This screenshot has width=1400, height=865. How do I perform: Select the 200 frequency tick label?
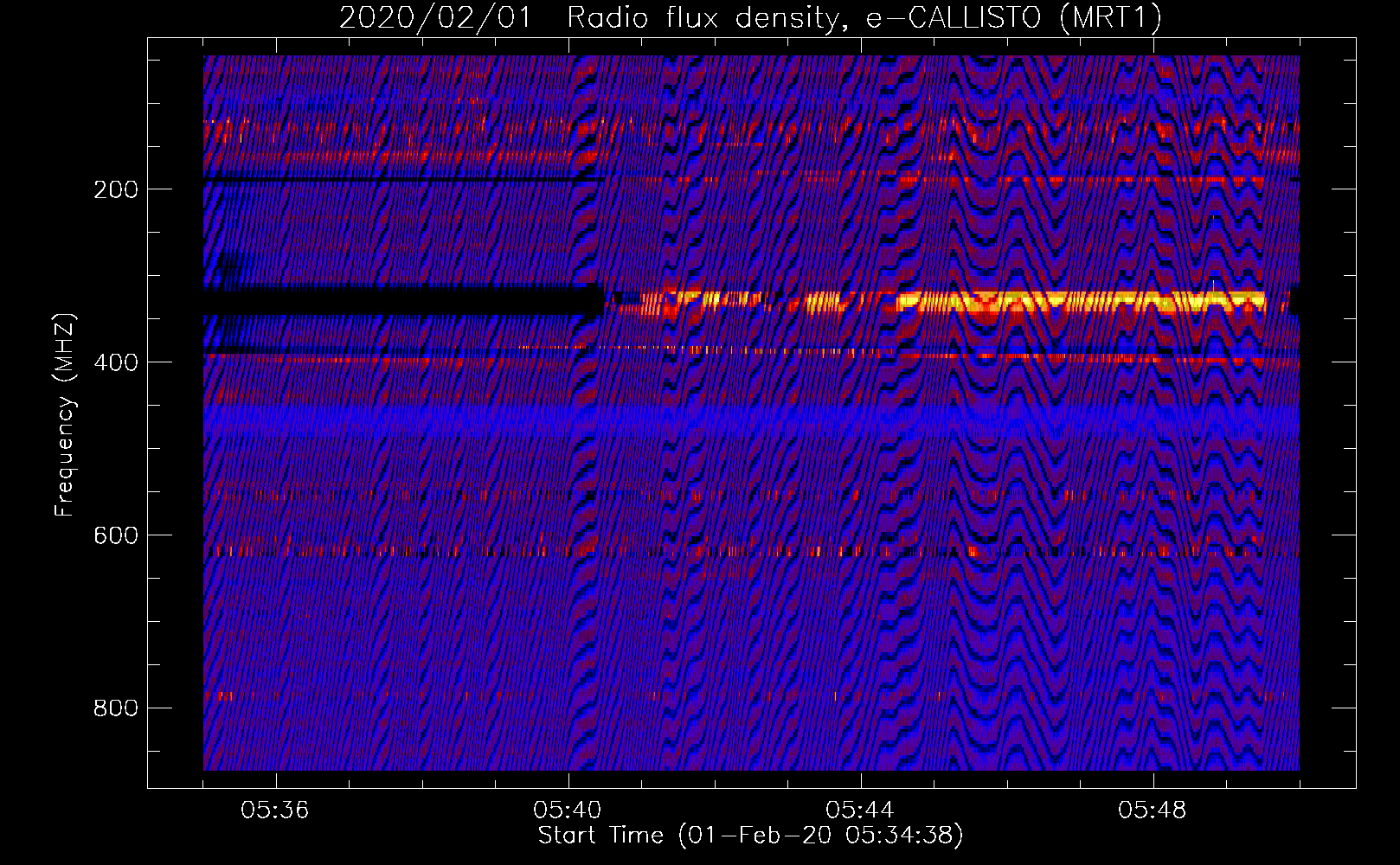coord(116,189)
